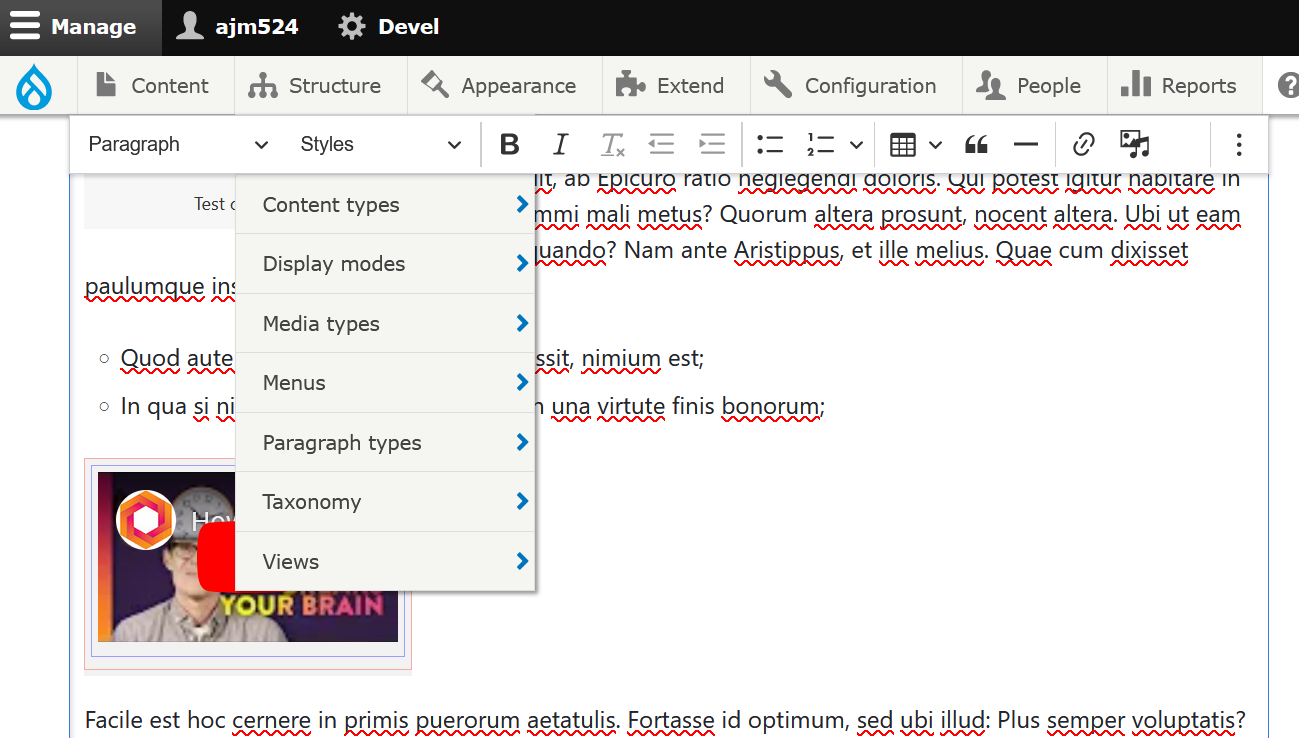
Task: Click the increase indent icon
Action: pos(711,145)
